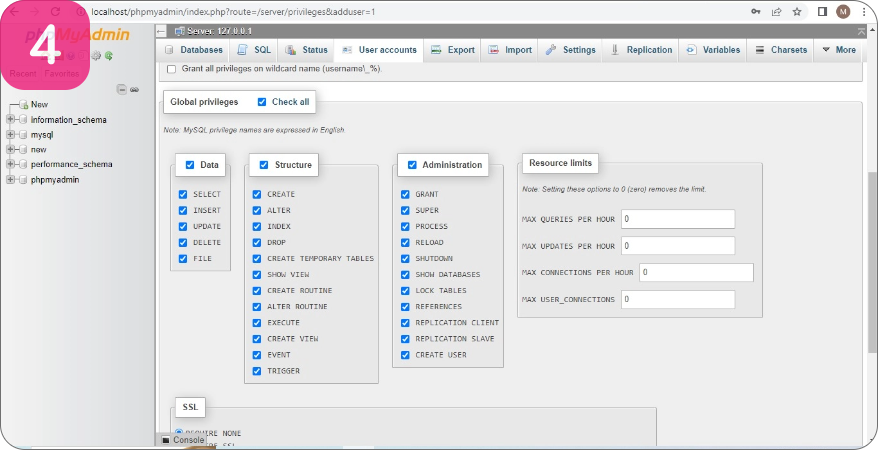Image resolution: width=878 pixels, height=450 pixels.
Task: Select the mysql database name
Action: click(x=42, y=135)
